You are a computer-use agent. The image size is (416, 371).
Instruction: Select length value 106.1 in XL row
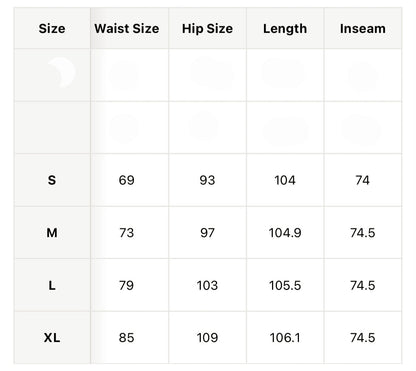click(285, 338)
